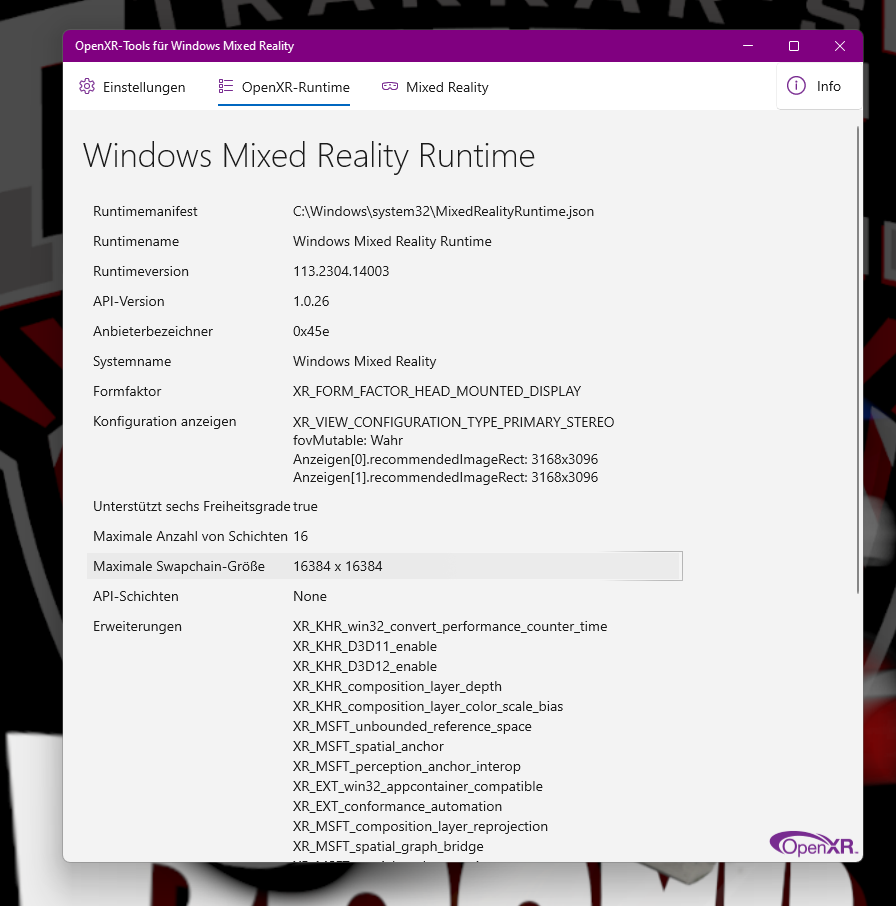Click the OpenXR logo
896x906 pixels.
[813, 844]
